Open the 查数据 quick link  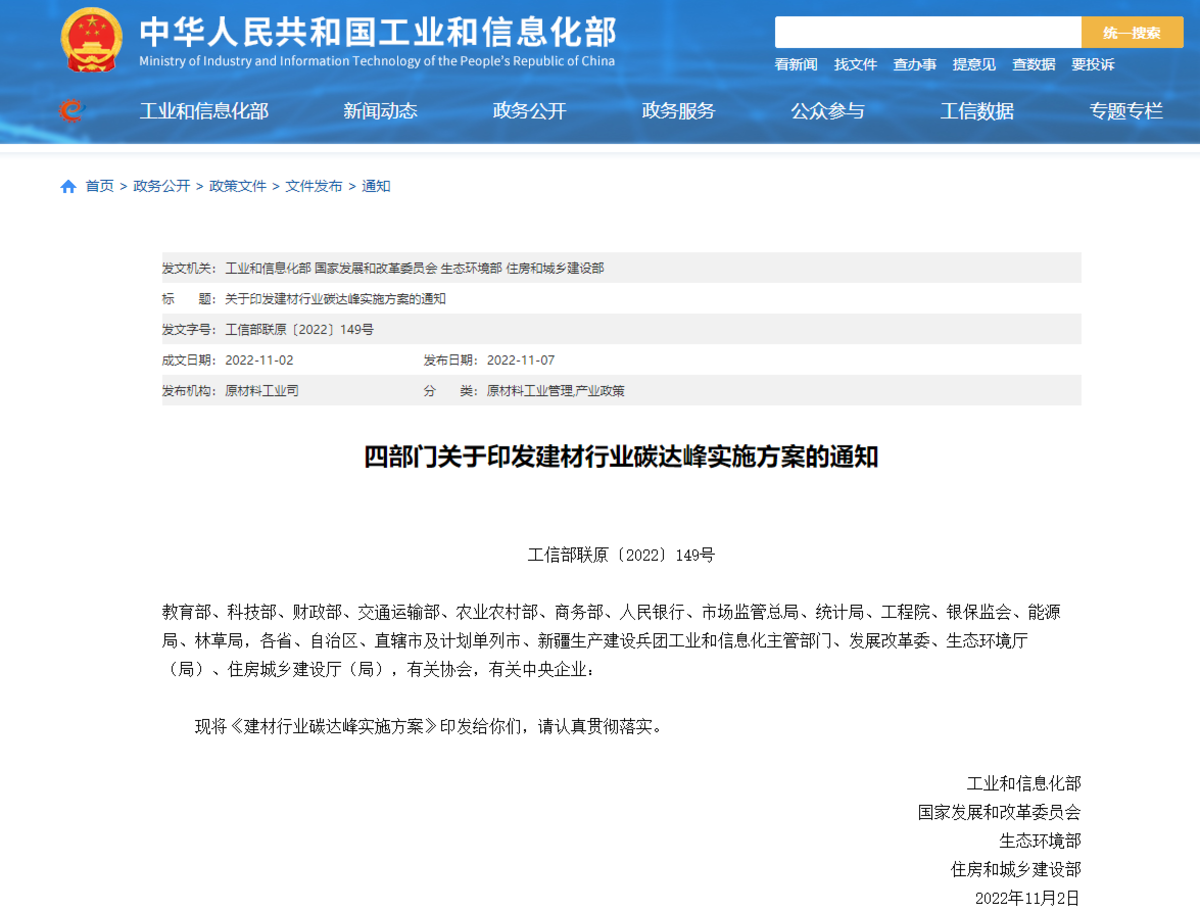click(x=1033, y=64)
